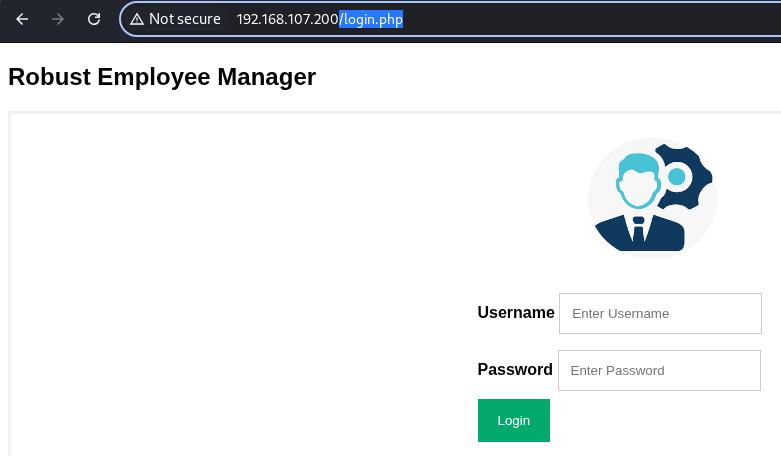The width and height of the screenshot is (781, 456).
Task: Focus the Enter Username field
Action: [x=660, y=313]
